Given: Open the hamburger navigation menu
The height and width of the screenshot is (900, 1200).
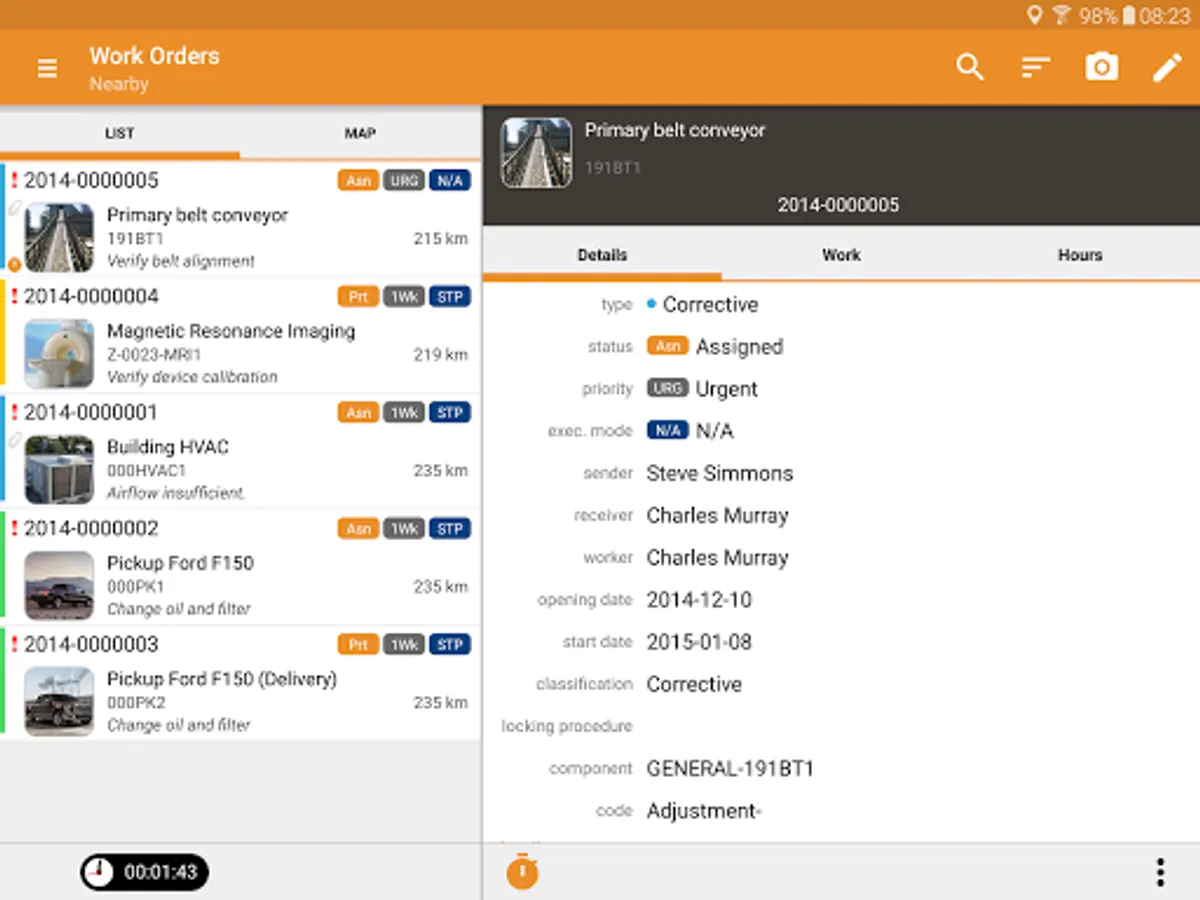Looking at the screenshot, I should pyautogui.click(x=47, y=69).
